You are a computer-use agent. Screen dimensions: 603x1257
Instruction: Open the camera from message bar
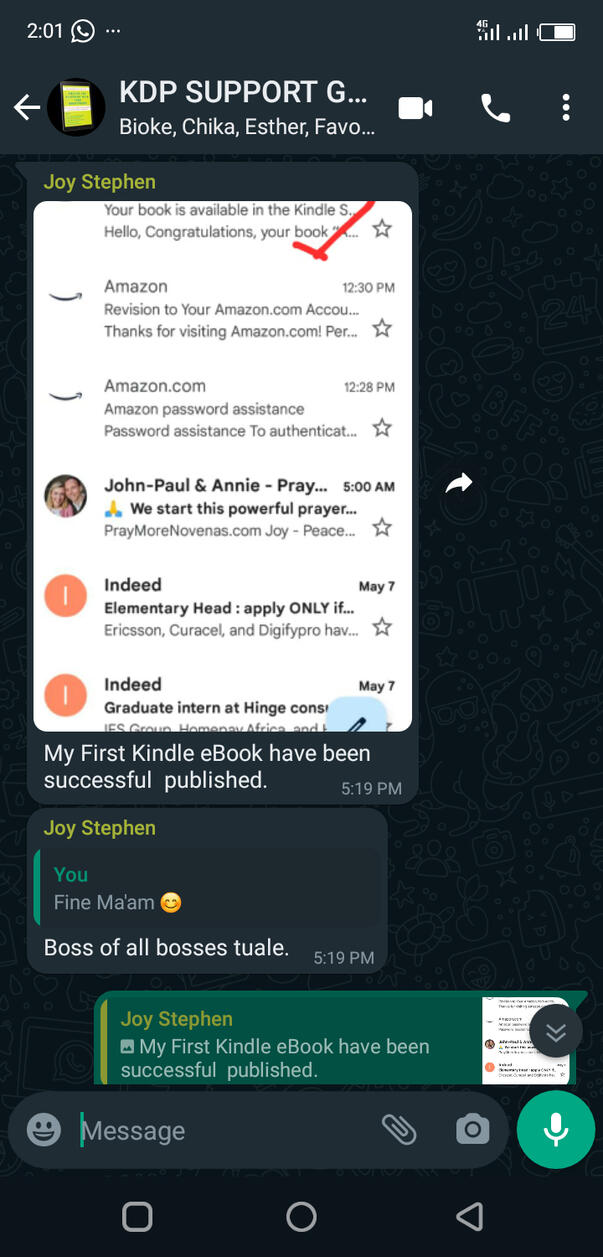pos(472,1130)
